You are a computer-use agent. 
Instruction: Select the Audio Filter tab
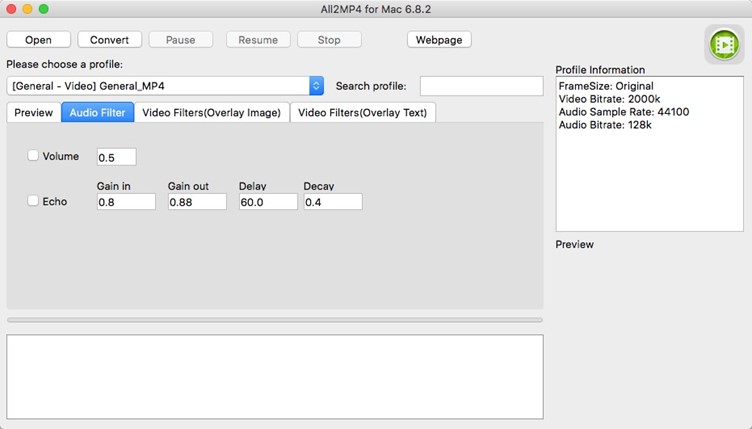tap(97, 113)
